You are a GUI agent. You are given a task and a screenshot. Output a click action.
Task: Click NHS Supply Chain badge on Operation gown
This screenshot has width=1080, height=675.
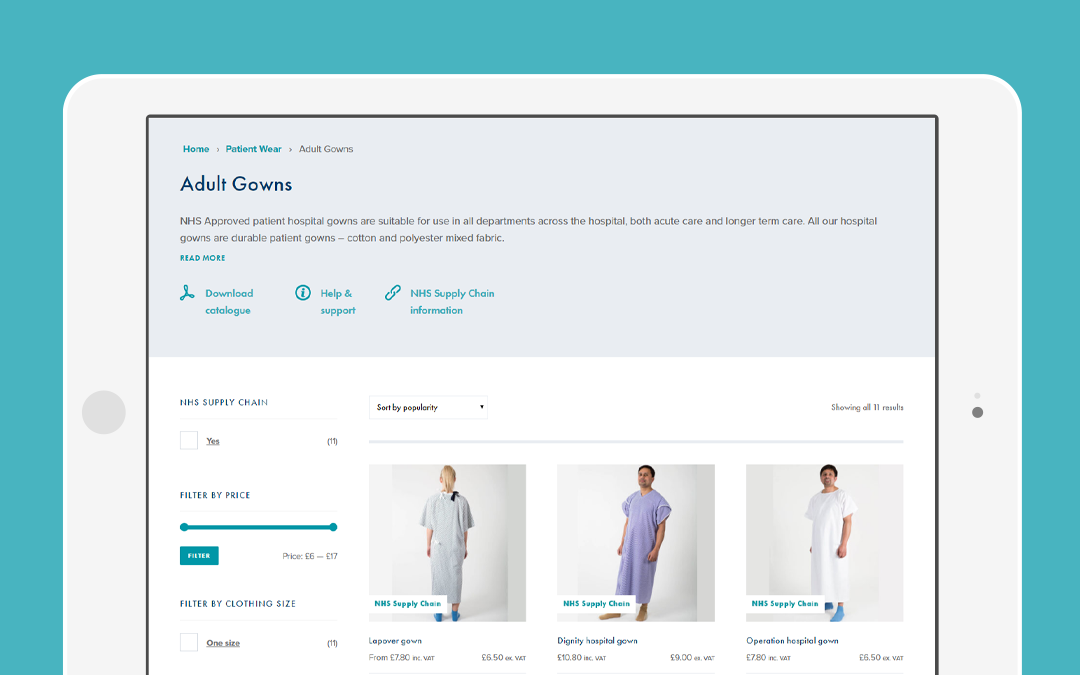click(785, 603)
